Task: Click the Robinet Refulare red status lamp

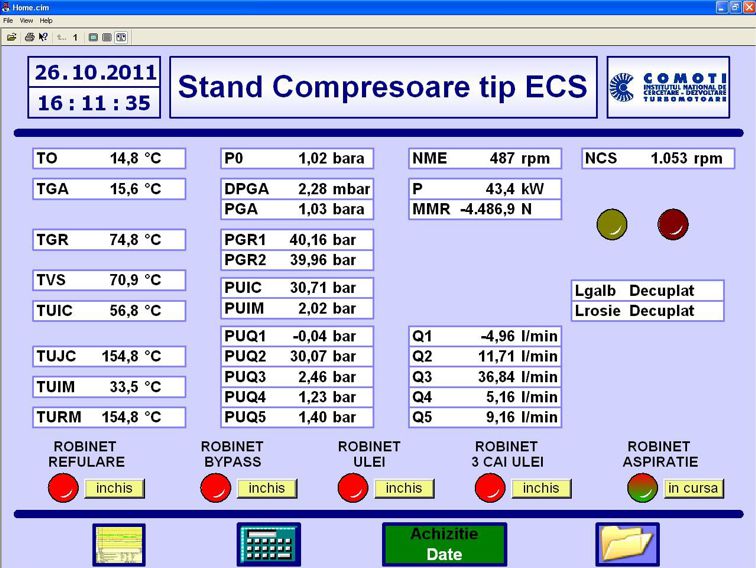Action: 63,488
